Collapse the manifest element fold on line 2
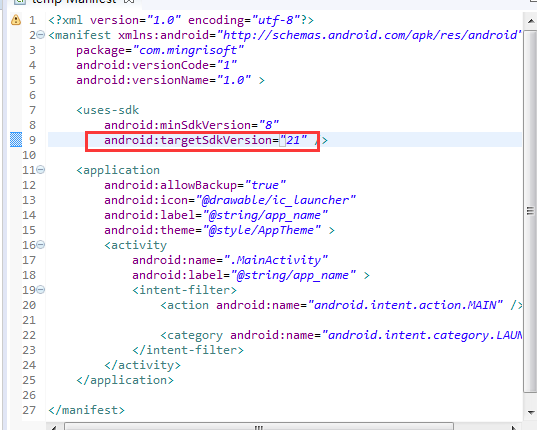The image size is (537, 430). (x=41, y=35)
